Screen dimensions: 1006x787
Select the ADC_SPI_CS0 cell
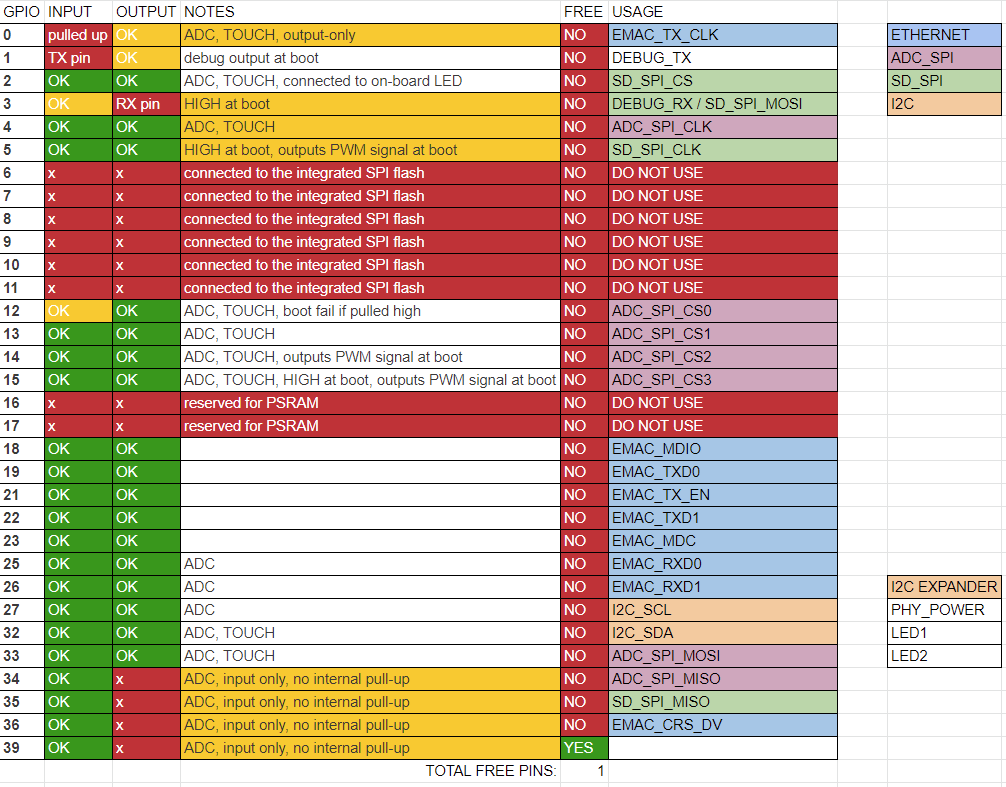pos(722,311)
